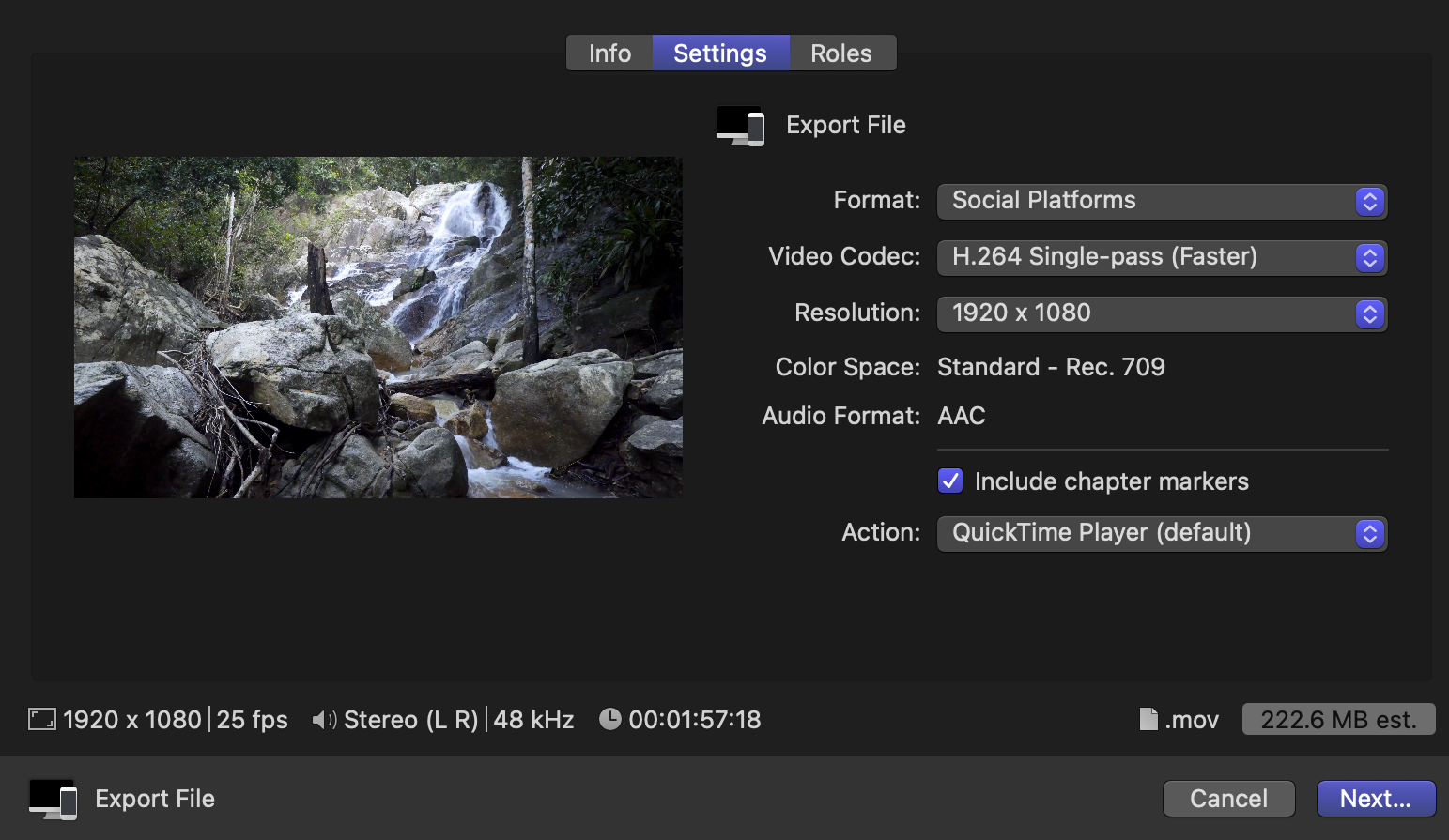1449x840 pixels.
Task: Open the Action dropdown showing QuickTime Player
Action: pos(1162,533)
